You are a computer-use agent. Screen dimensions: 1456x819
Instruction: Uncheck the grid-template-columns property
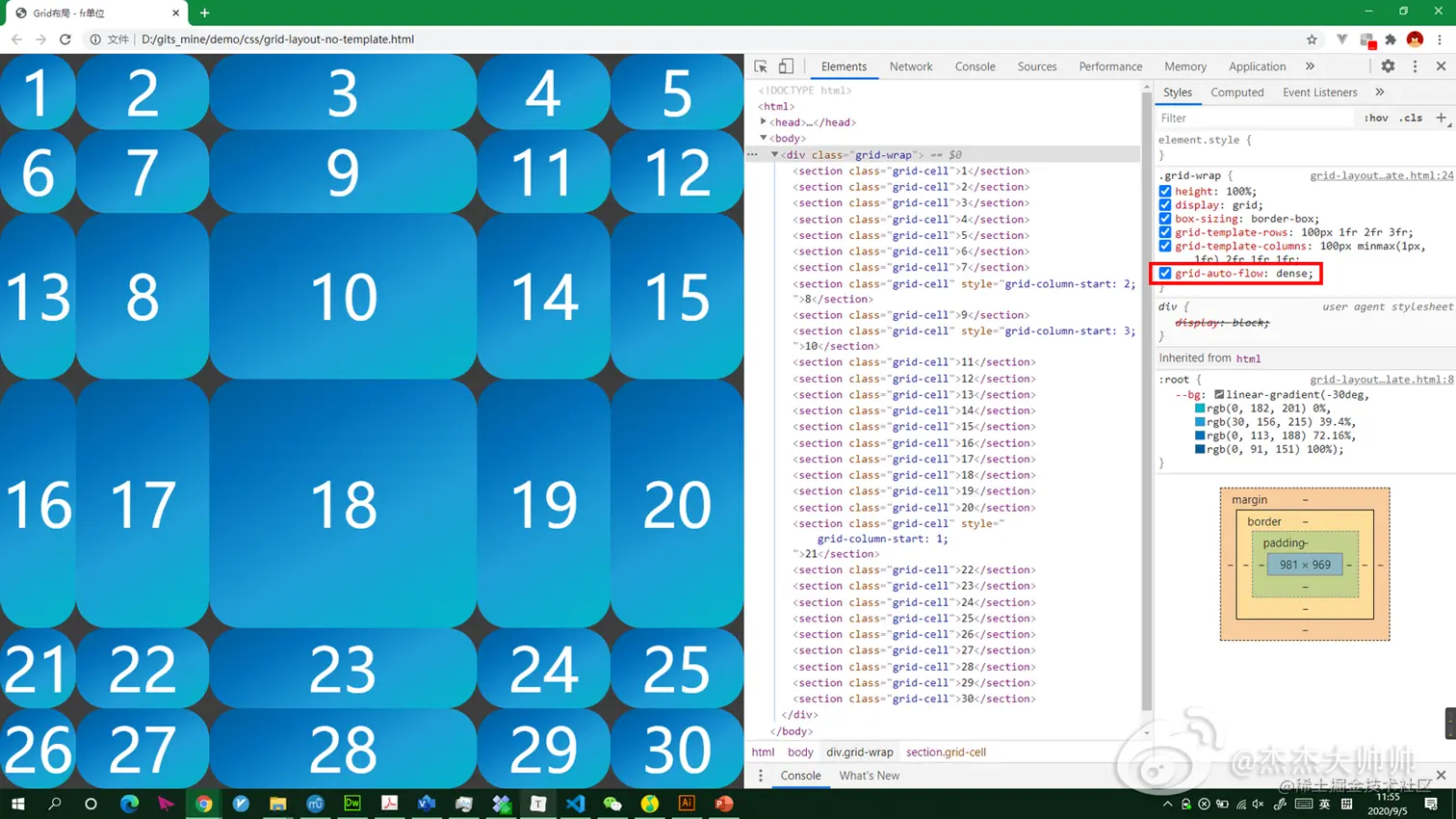coord(1165,246)
